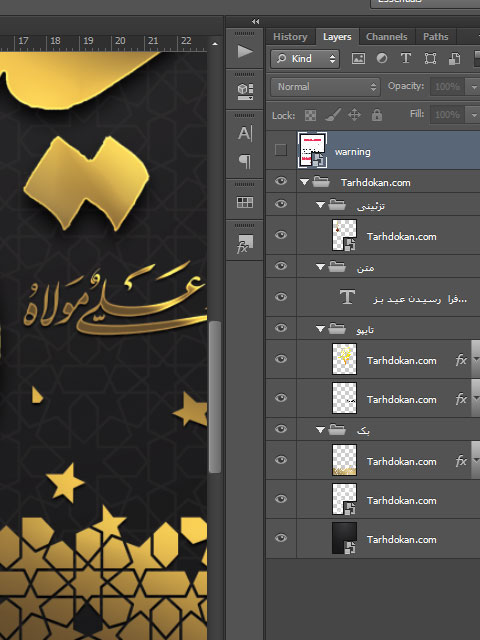
Task: Filter layers by type layers icon
Action: (406, 58)
